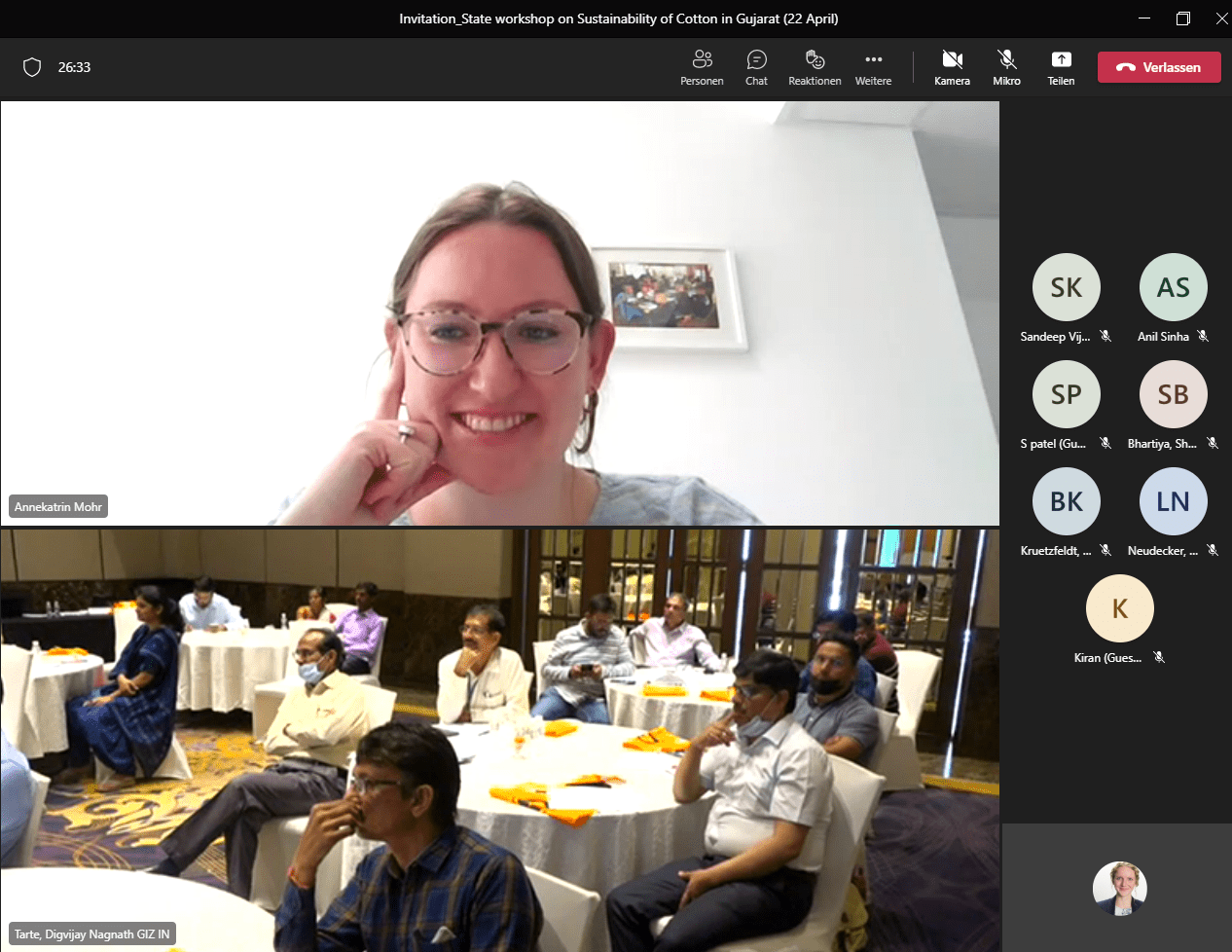The height and width of the screenshot is (952, 1232).
Task: Click the self-view profile photo
Action: click(x=1120, y=889)
